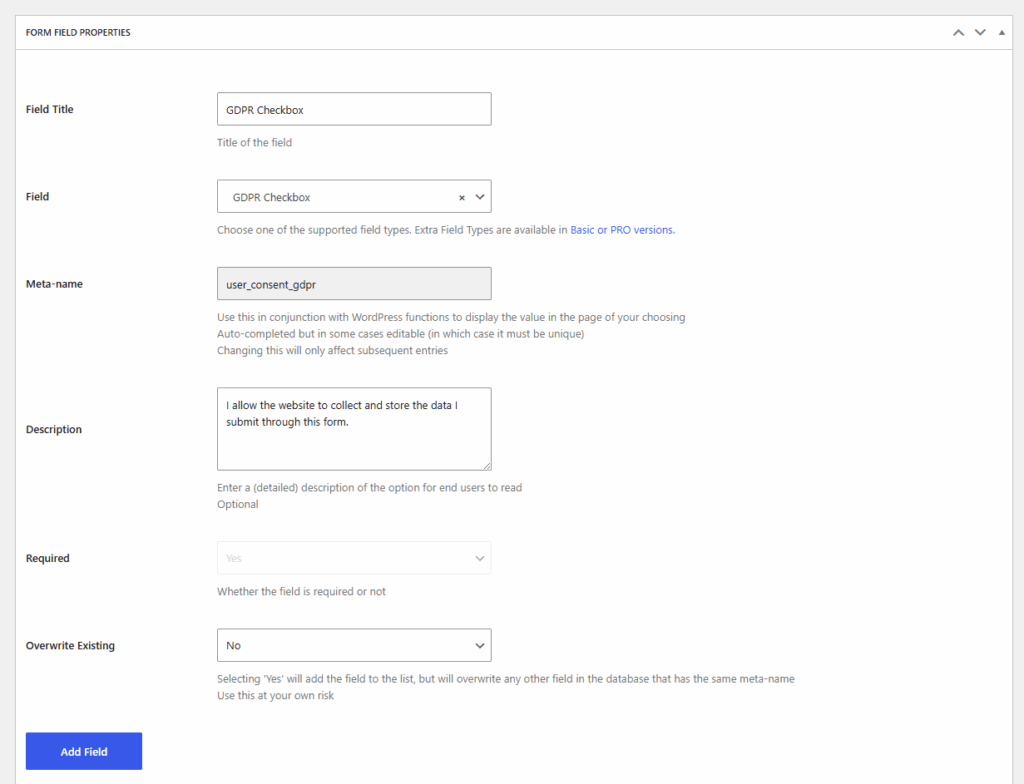This screenshot has width=1024, height=784.
Task: Select the user_consent_gdpr Meta-name field
Action: 354,283
